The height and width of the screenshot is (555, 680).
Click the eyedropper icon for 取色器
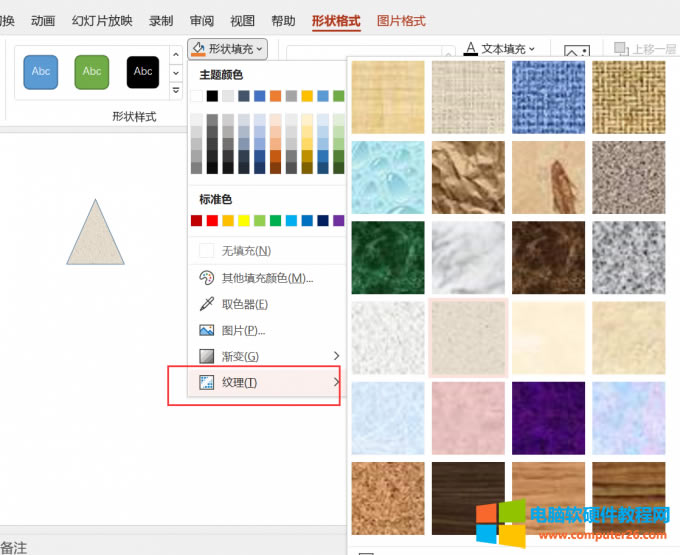[207, 304]
